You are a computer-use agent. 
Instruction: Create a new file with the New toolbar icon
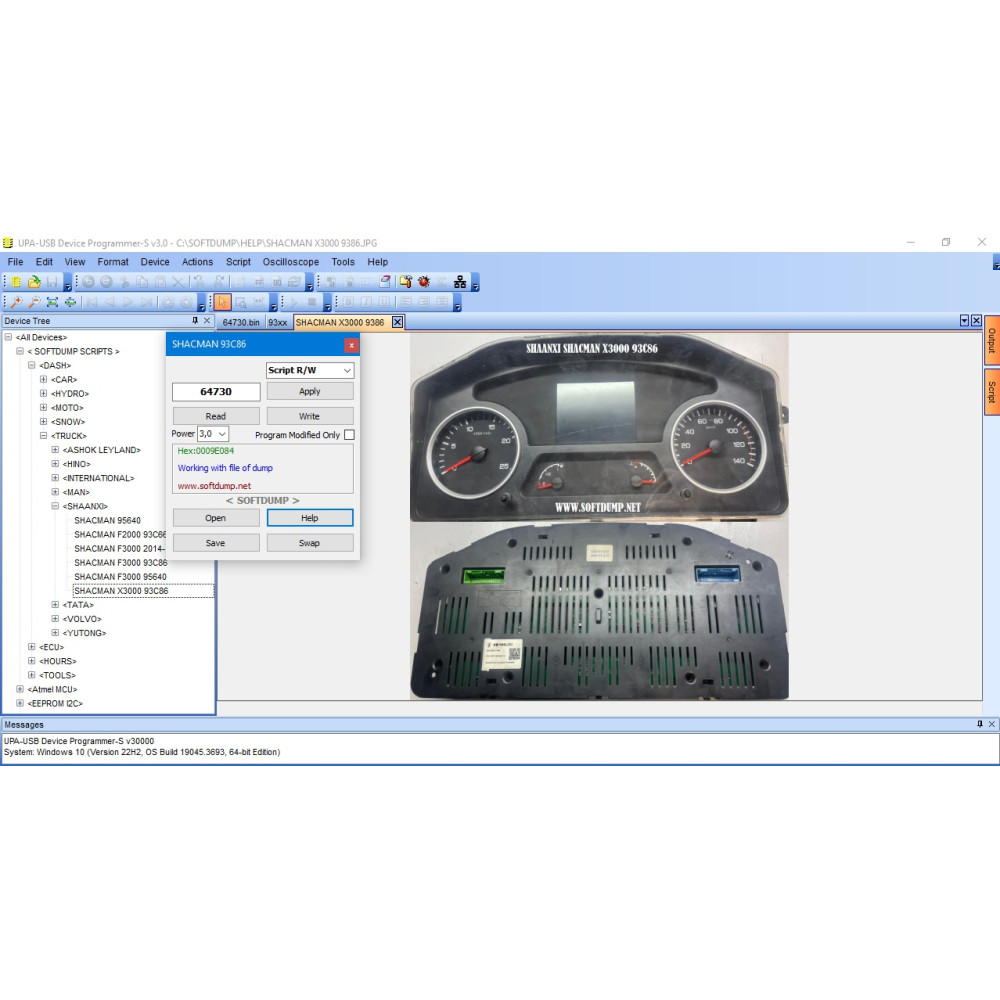pyautogui.click(x=16, y=282)
